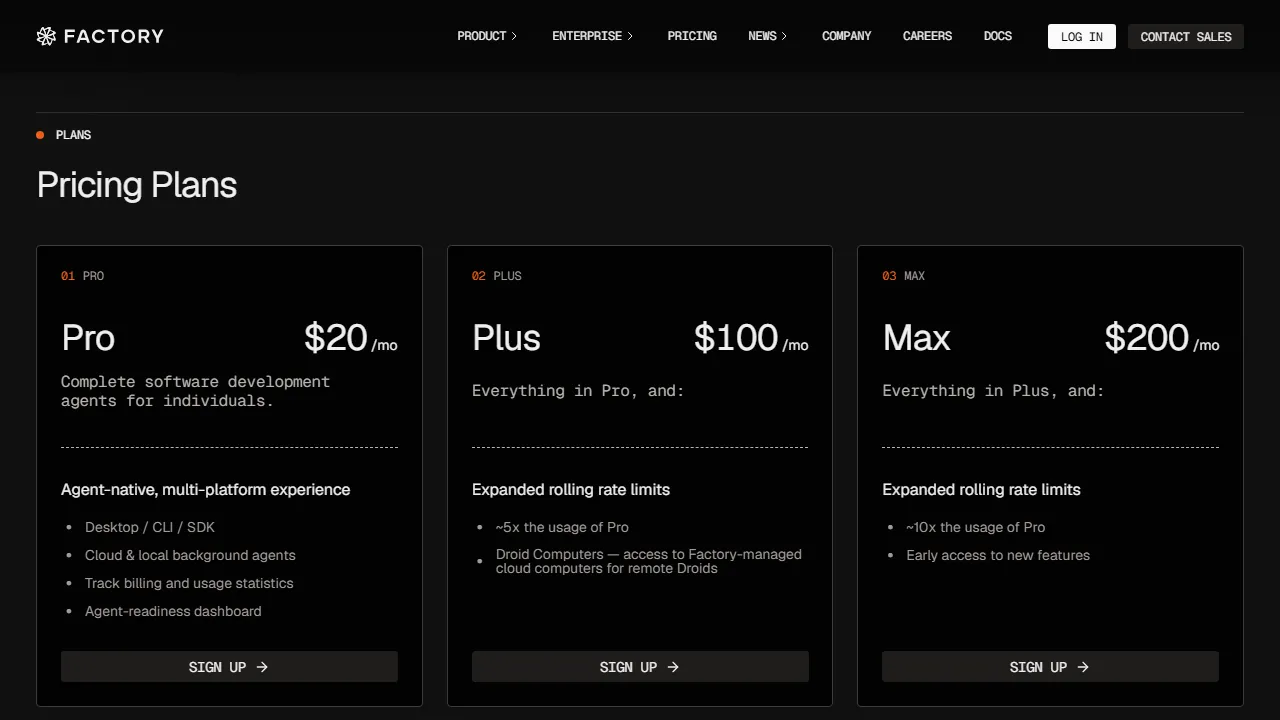Click the Log In button
1280x720 pixels.
[1082, 37]
